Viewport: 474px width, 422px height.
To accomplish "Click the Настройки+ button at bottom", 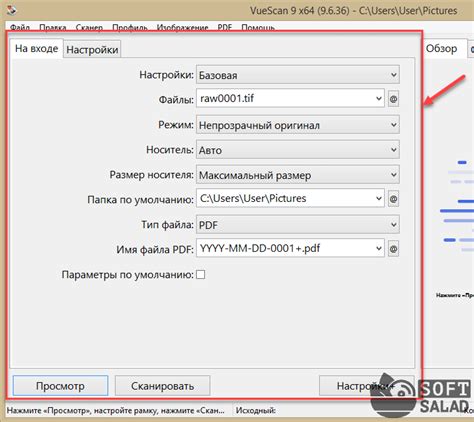I will click(x=366, y=386).
